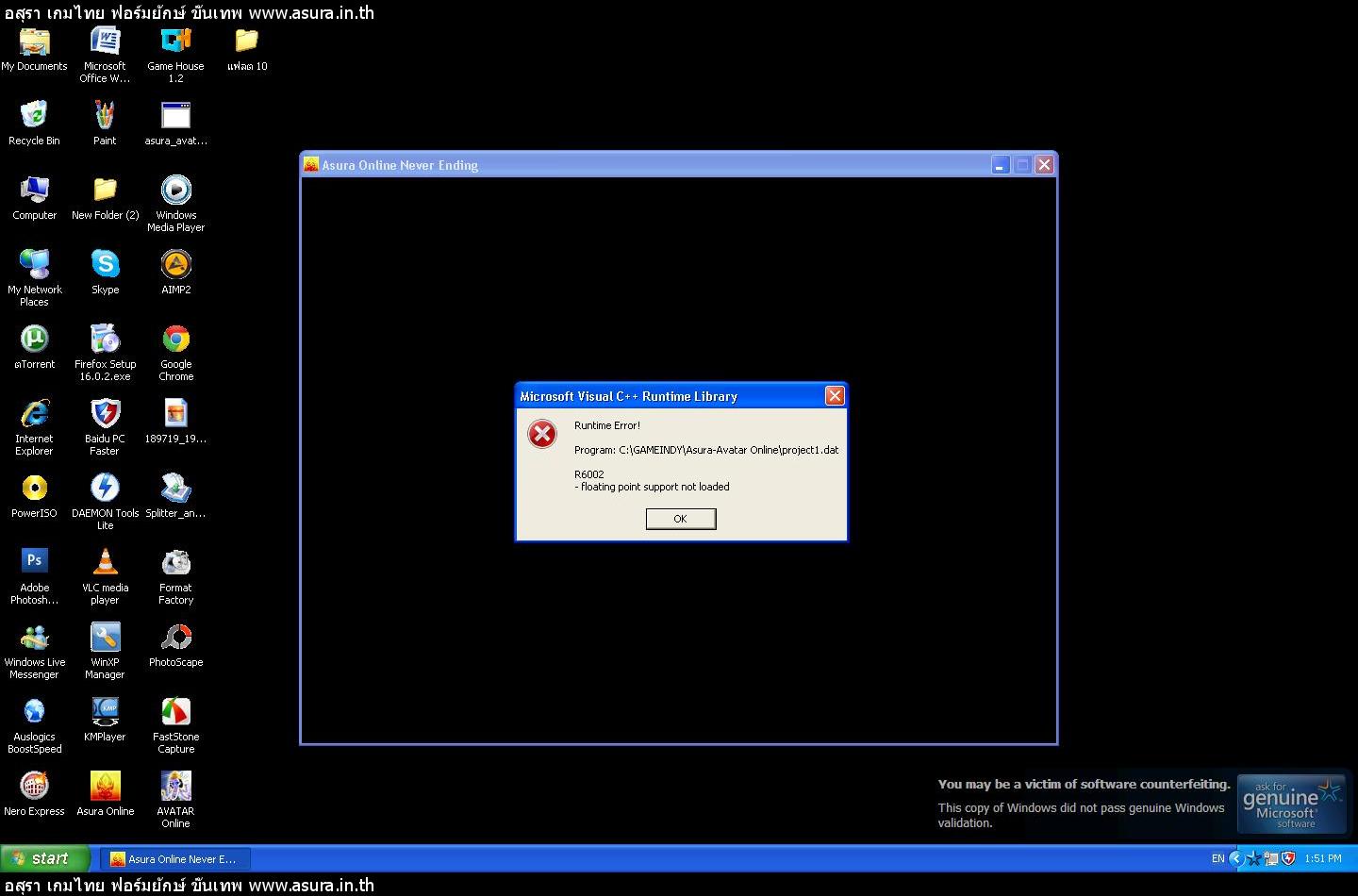The image size is (1358, 896).
Task: Close the Visual C++ Runtime Library dialog
Action: 835,396
